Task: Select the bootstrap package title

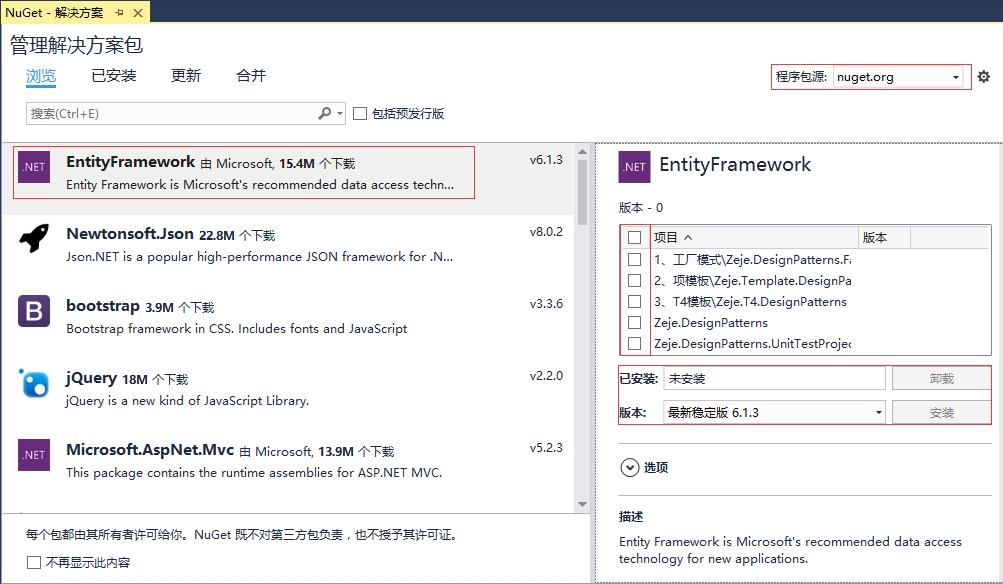Action: click(102, 306)
